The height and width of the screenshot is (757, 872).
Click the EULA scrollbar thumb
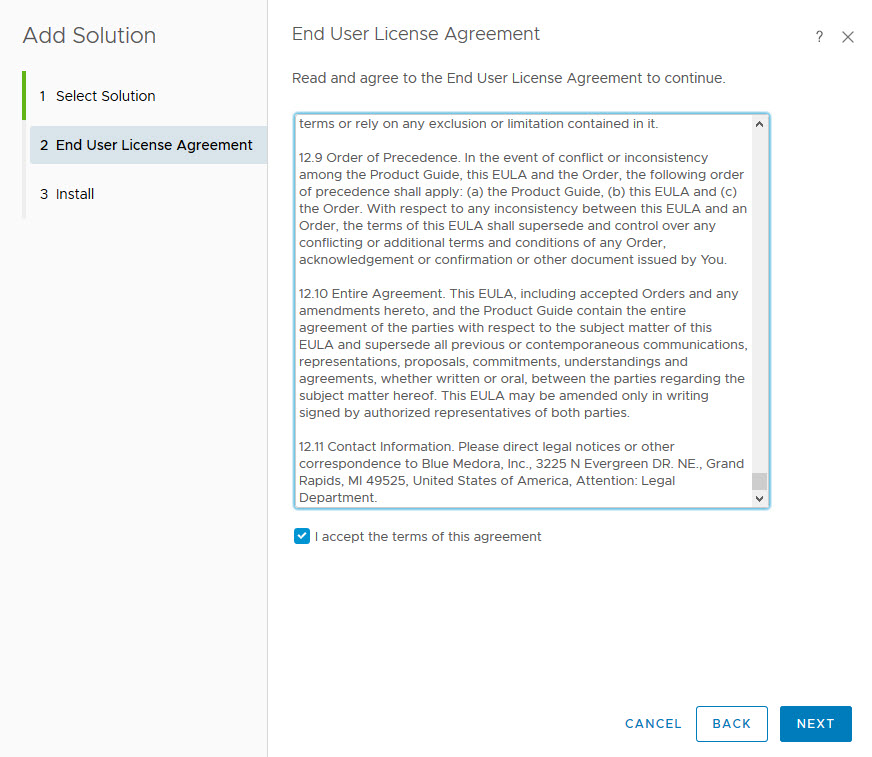759,481
